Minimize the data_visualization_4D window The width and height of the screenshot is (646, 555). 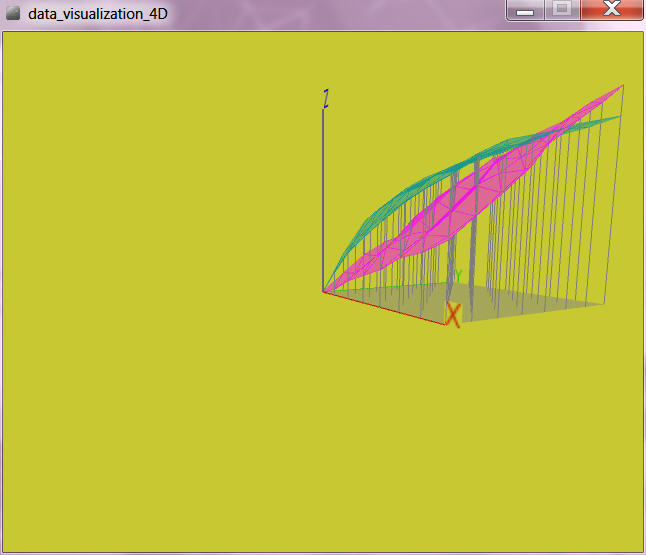tap(524, 10)
